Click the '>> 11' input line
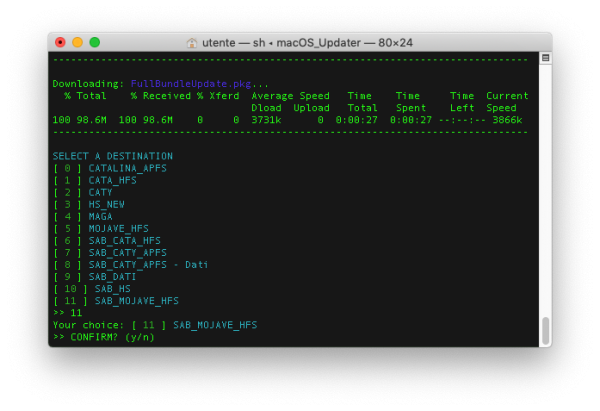Image resolution: width=600 pixels, height=411 pixels. point(68,313)
